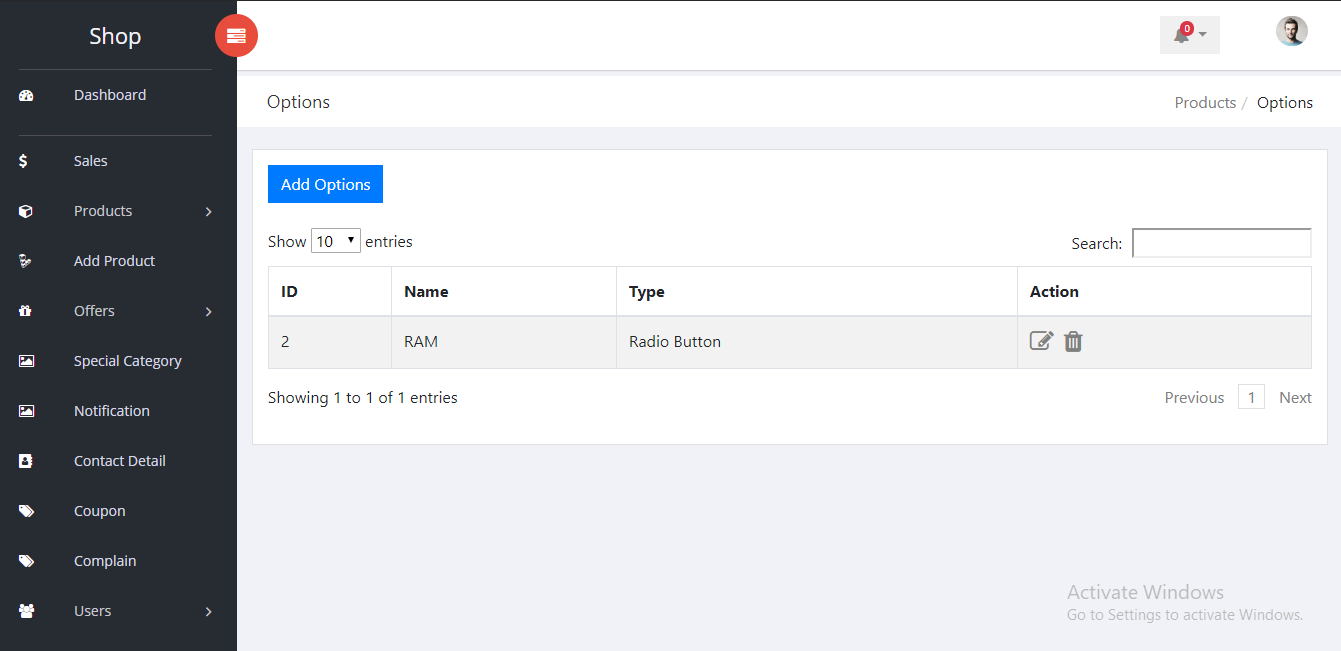The width and height of the screenshot is (1341, 651).
Task: Expand the Offers submenu arrow
Action: click(x=208, y=312)
